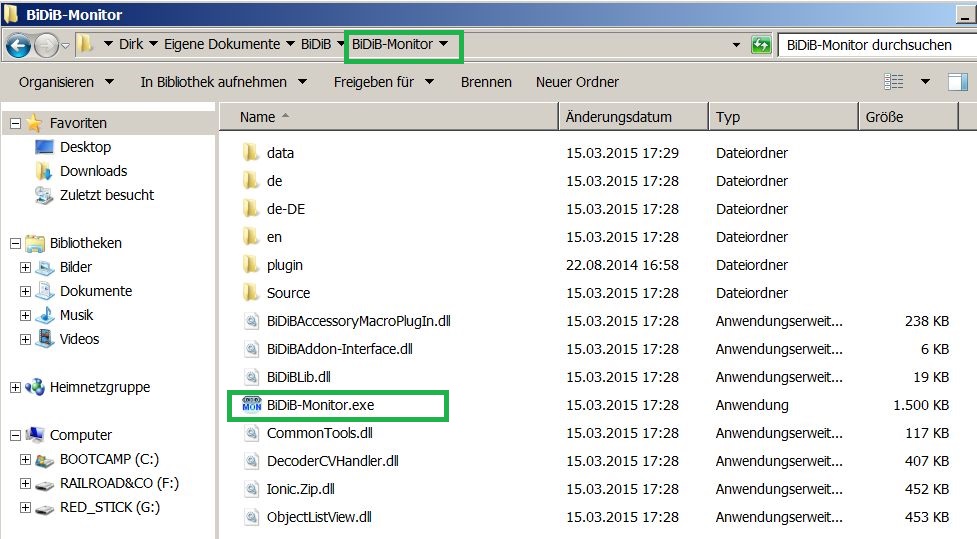Image resolution: width=977 pixels, height=539 pixels.
Task: Click the Favoriten star icon
Action: (x=34, y=123)
